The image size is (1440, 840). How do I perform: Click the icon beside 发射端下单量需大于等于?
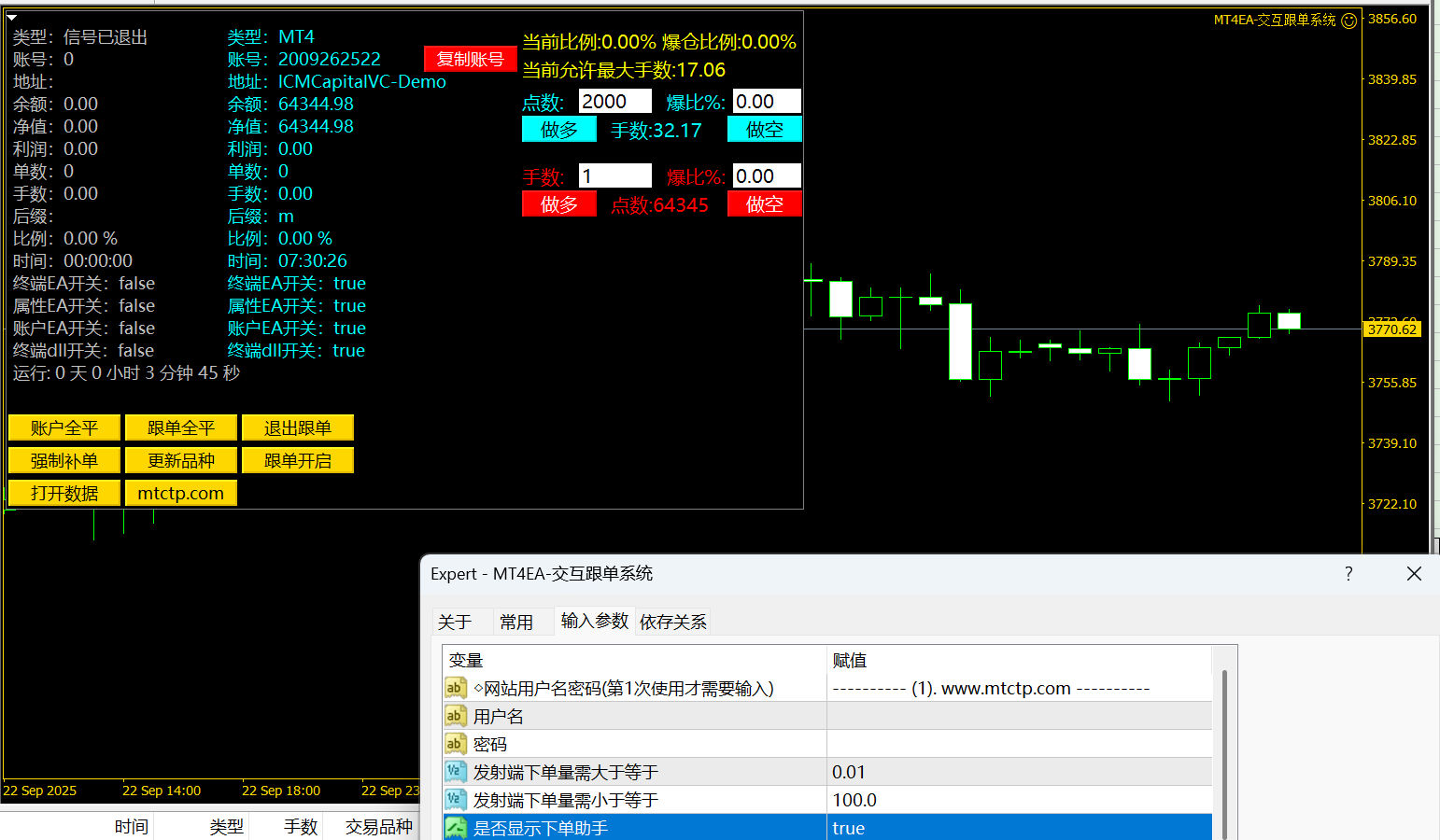(x=455, y=772)
